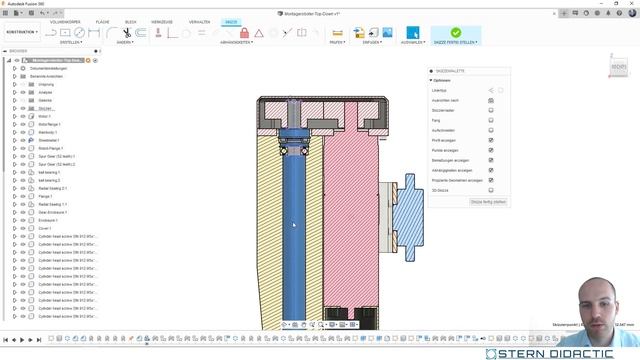Click the new design tab plus icon
640x360 pixels.
[x=564, y=13]
